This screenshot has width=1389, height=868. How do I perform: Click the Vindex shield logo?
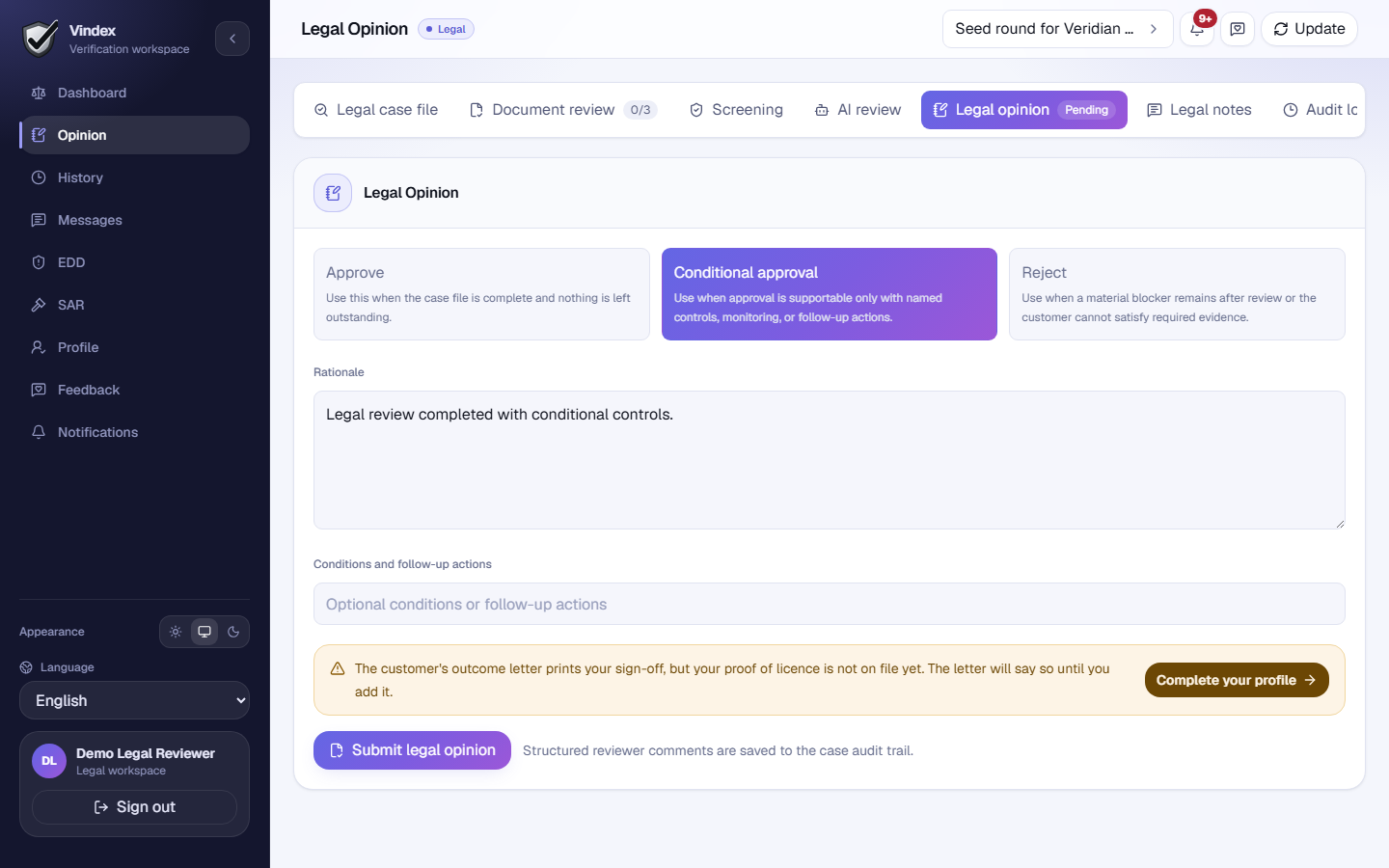[41, 39]
